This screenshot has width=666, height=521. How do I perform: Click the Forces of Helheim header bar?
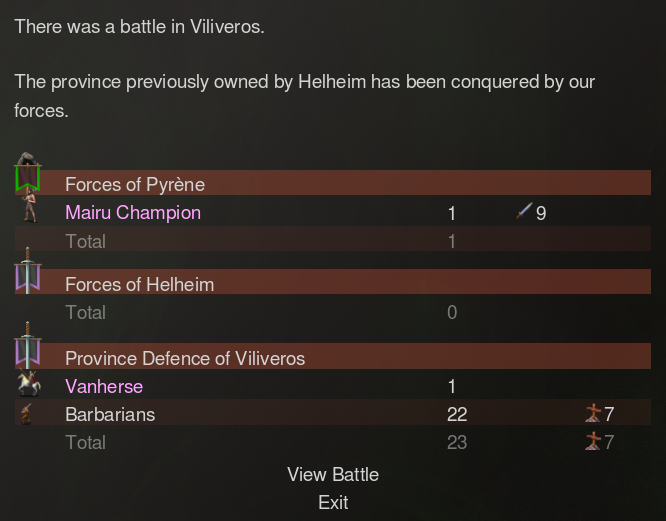pos(333,282)
